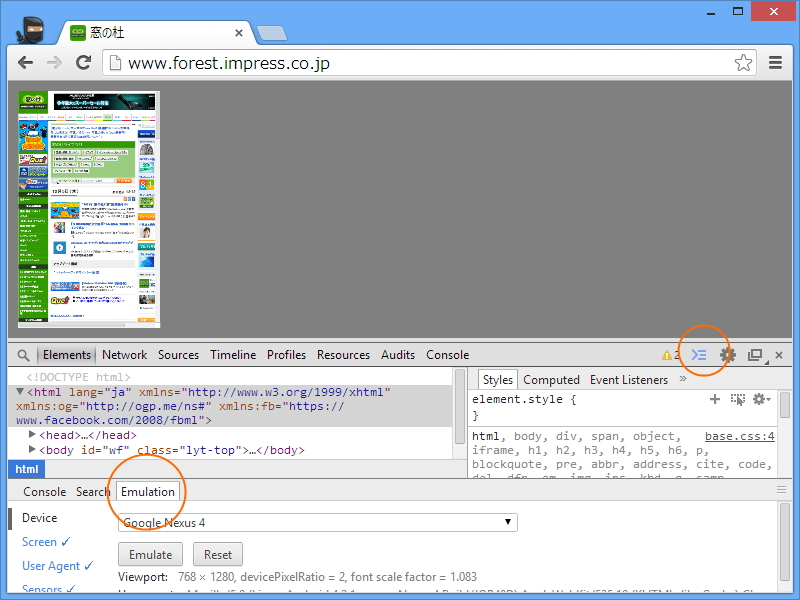Image resolution: width=800 pixels, height=600 pixels.
Task: Open the User Agent emulation section
Action: (58, 566)
